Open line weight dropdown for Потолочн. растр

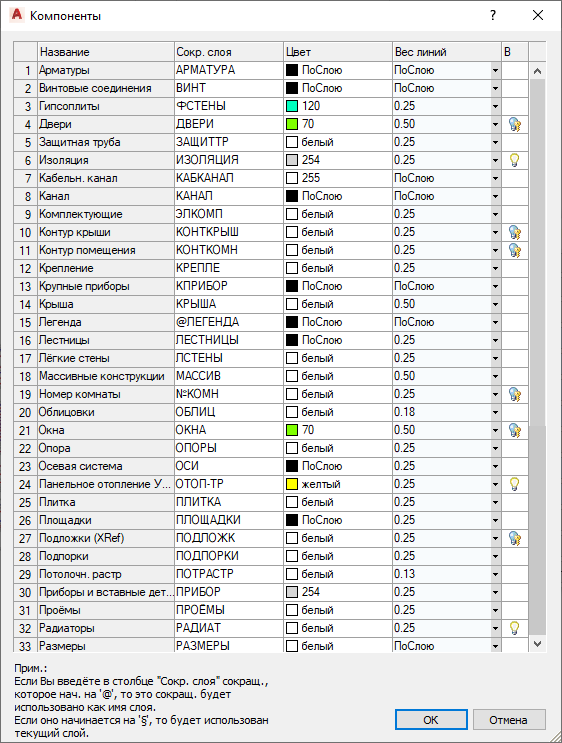click(495, 575)
